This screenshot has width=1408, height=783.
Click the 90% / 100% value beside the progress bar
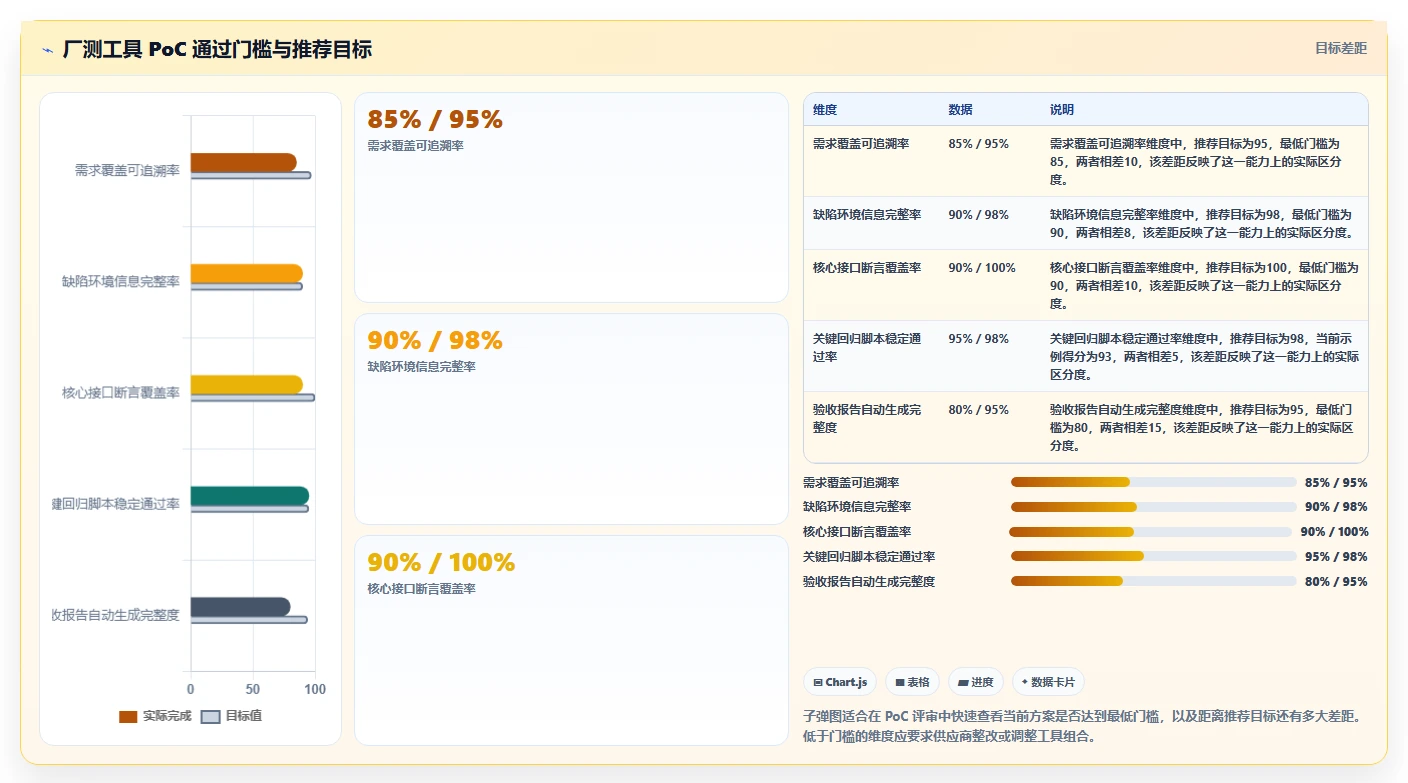tap(1334, 532)
